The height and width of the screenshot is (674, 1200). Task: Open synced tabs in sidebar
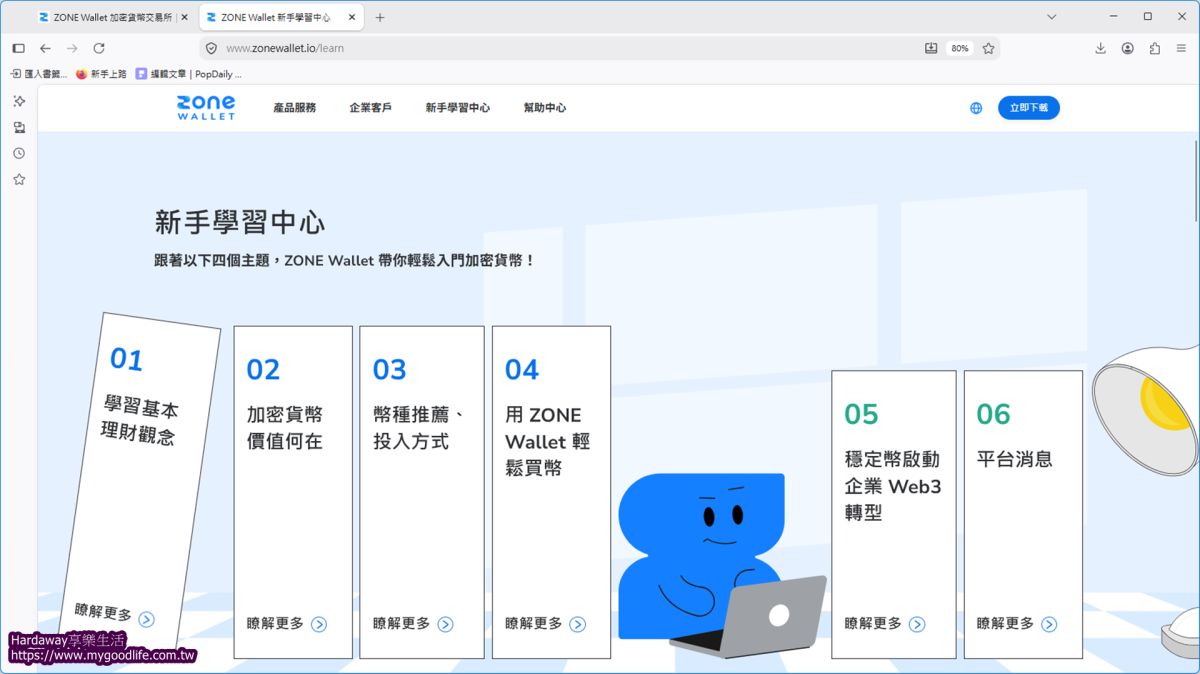pos(19,127)
